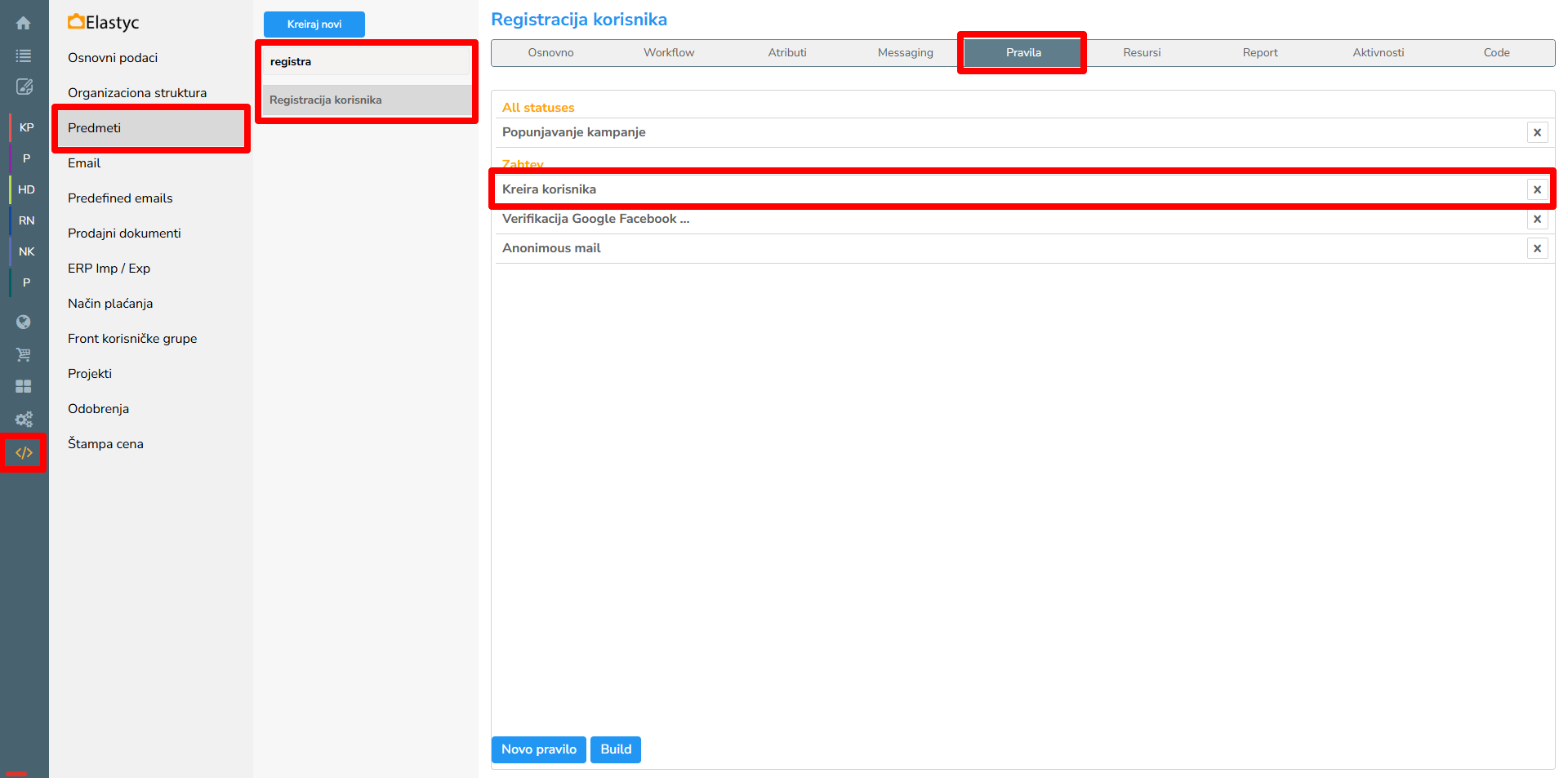Delete the Anonimous mail rule
Screen dimensions: 1568x778
click(x=1537, y=248)
